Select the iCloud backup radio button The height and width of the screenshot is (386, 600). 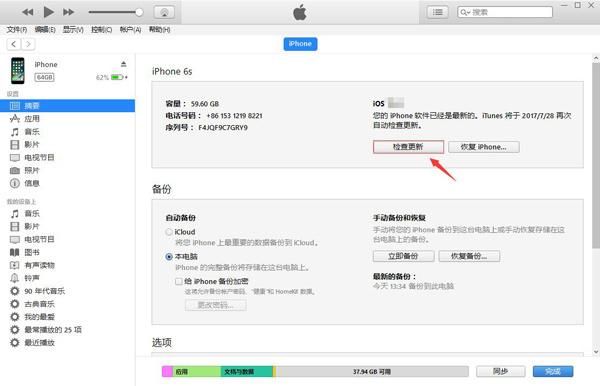[169, 232]
